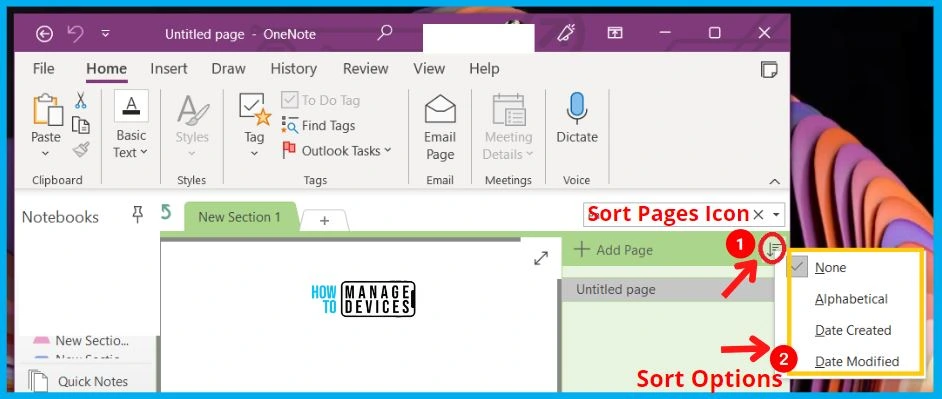Open Outlook Tasks dropdown
Image resolution: width=942 pixels, height=399 pixels.
(x=336, y=151)
